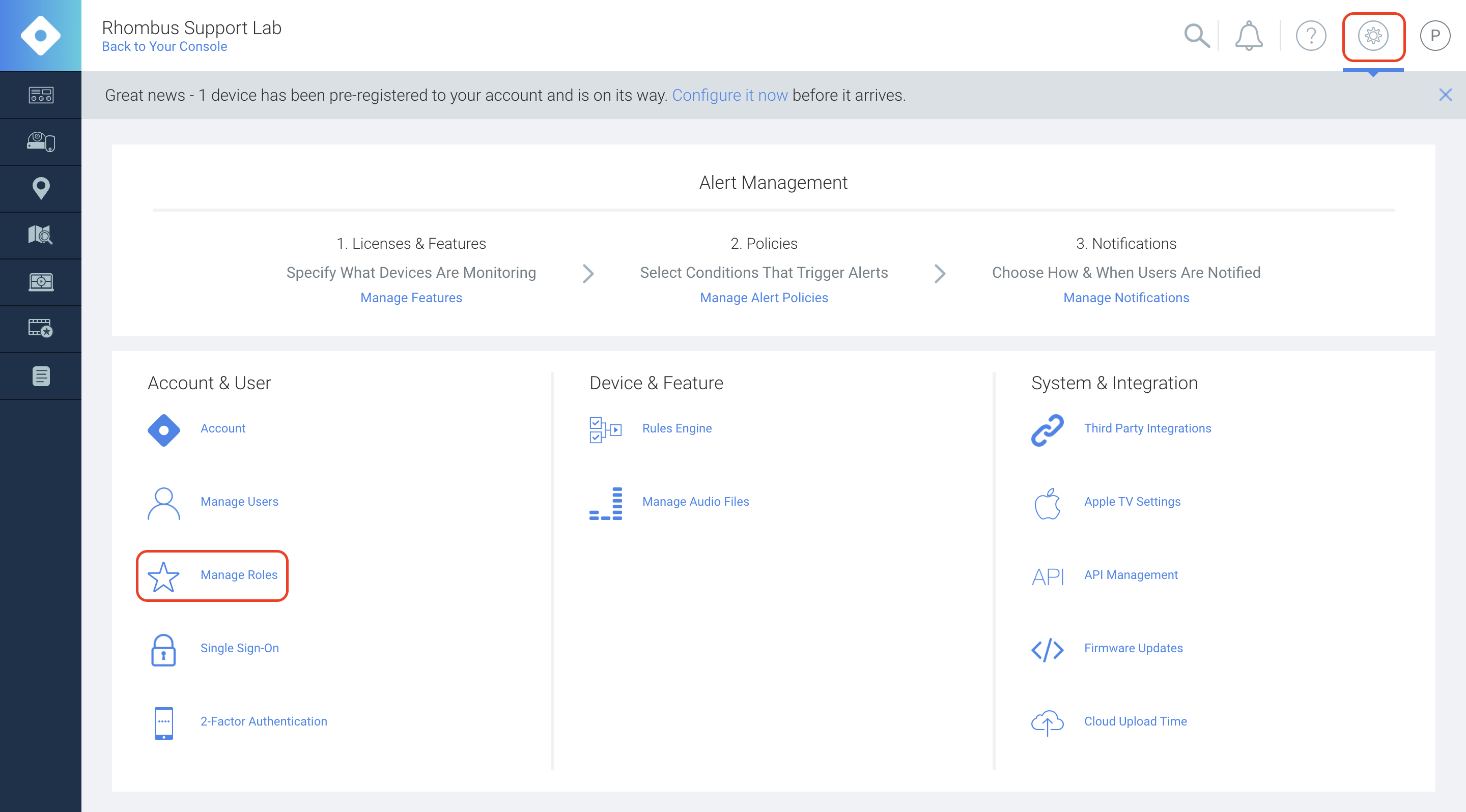Click the chevron after Licenses & Features

coord(589,274)
